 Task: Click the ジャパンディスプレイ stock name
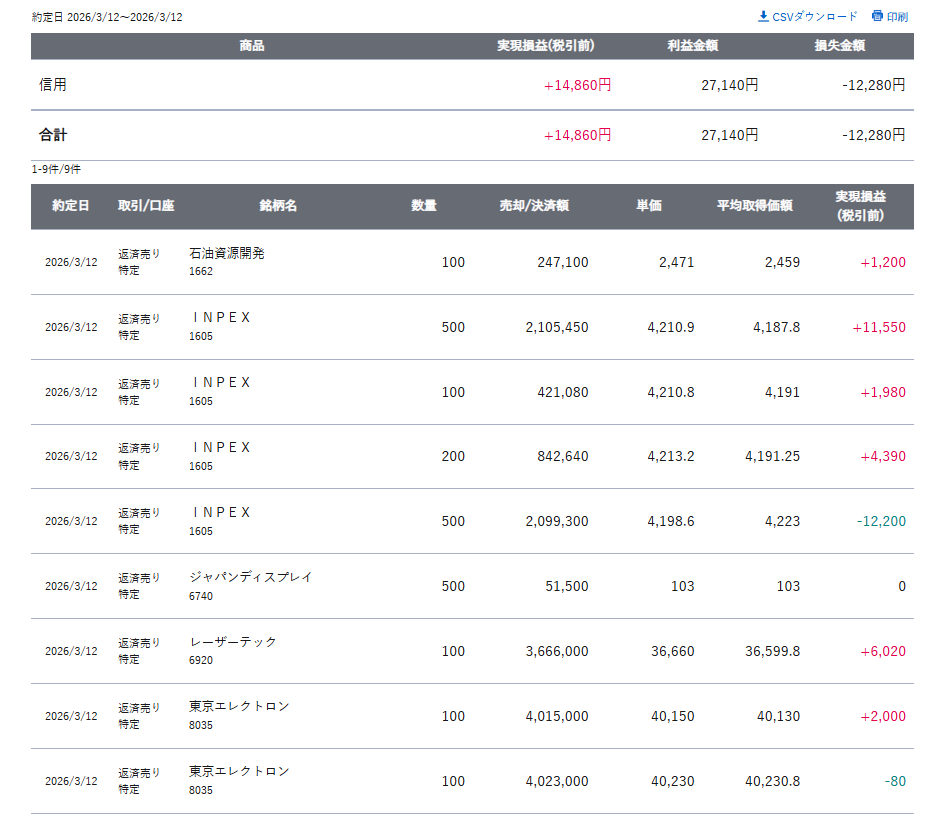[x=251, y=577]
